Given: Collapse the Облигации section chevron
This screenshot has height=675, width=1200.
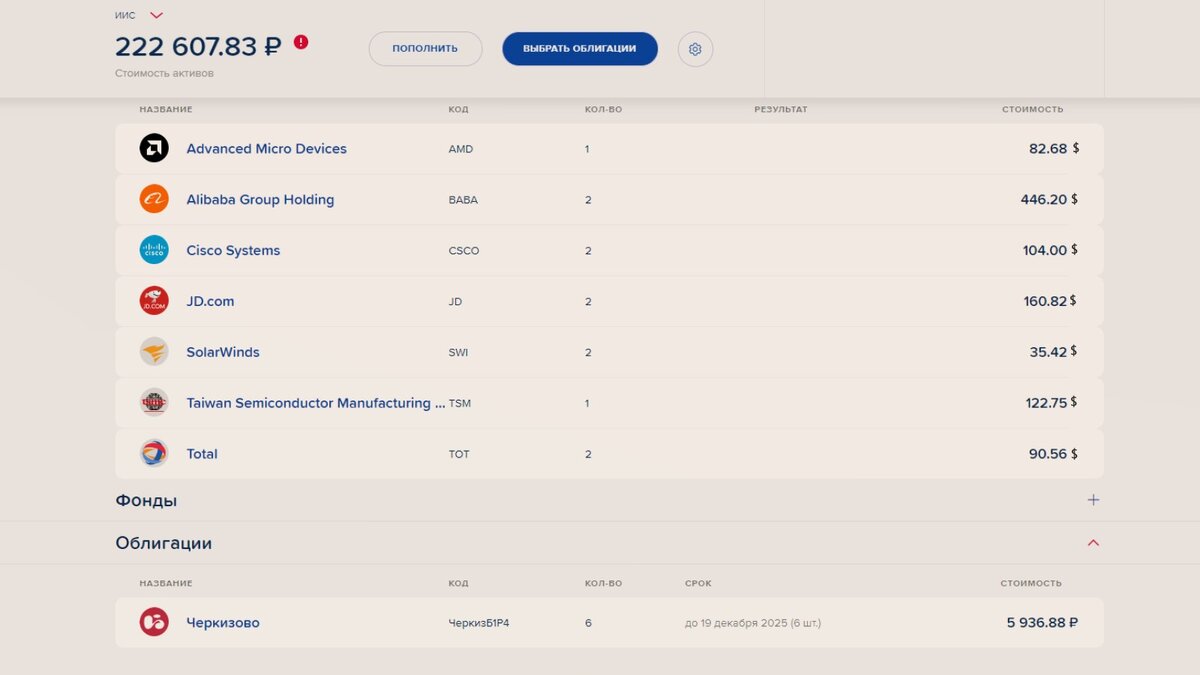Looking at the screenshot, I should coord(1093,543).
